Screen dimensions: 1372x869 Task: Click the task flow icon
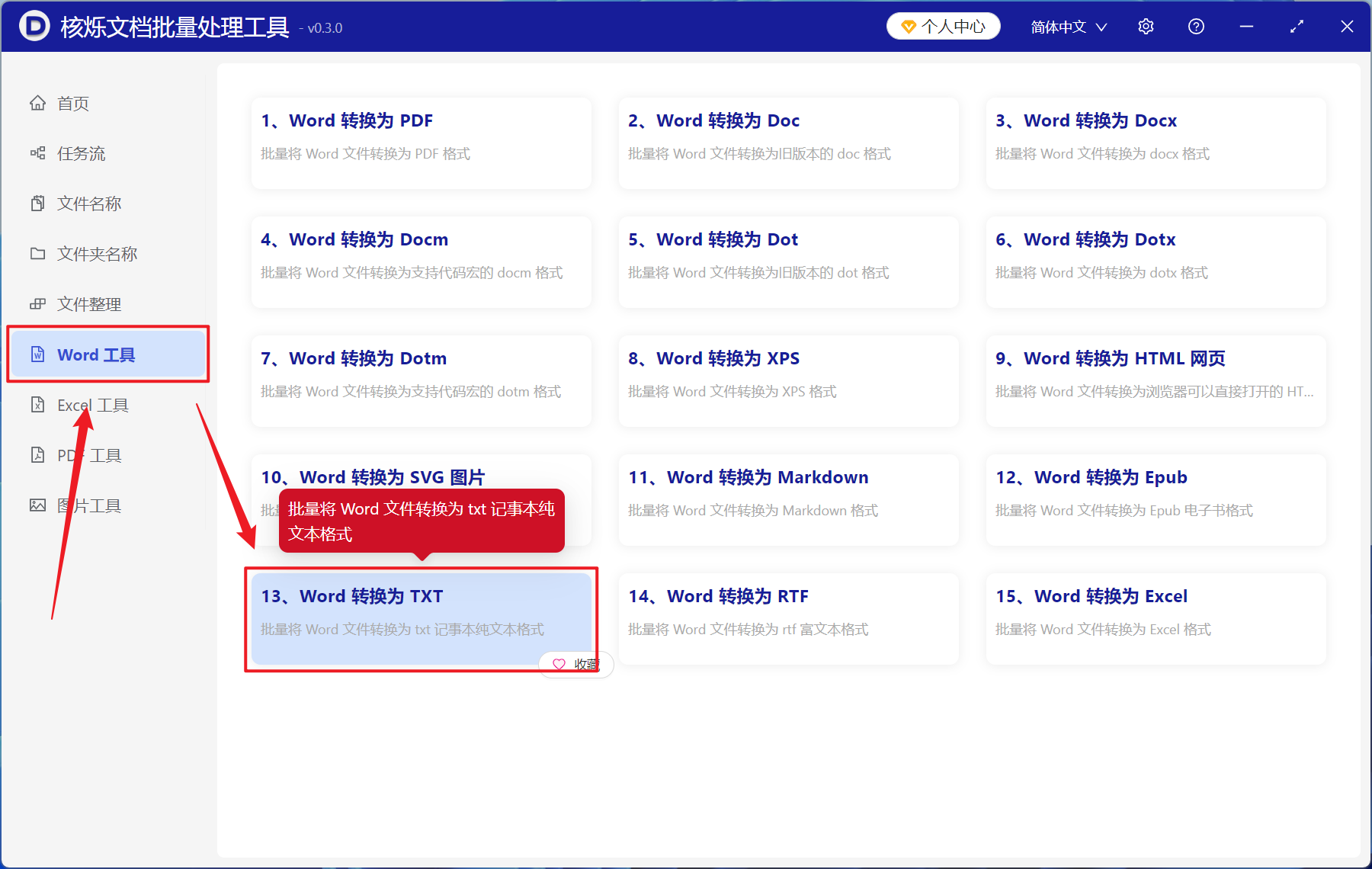point(37,153)
